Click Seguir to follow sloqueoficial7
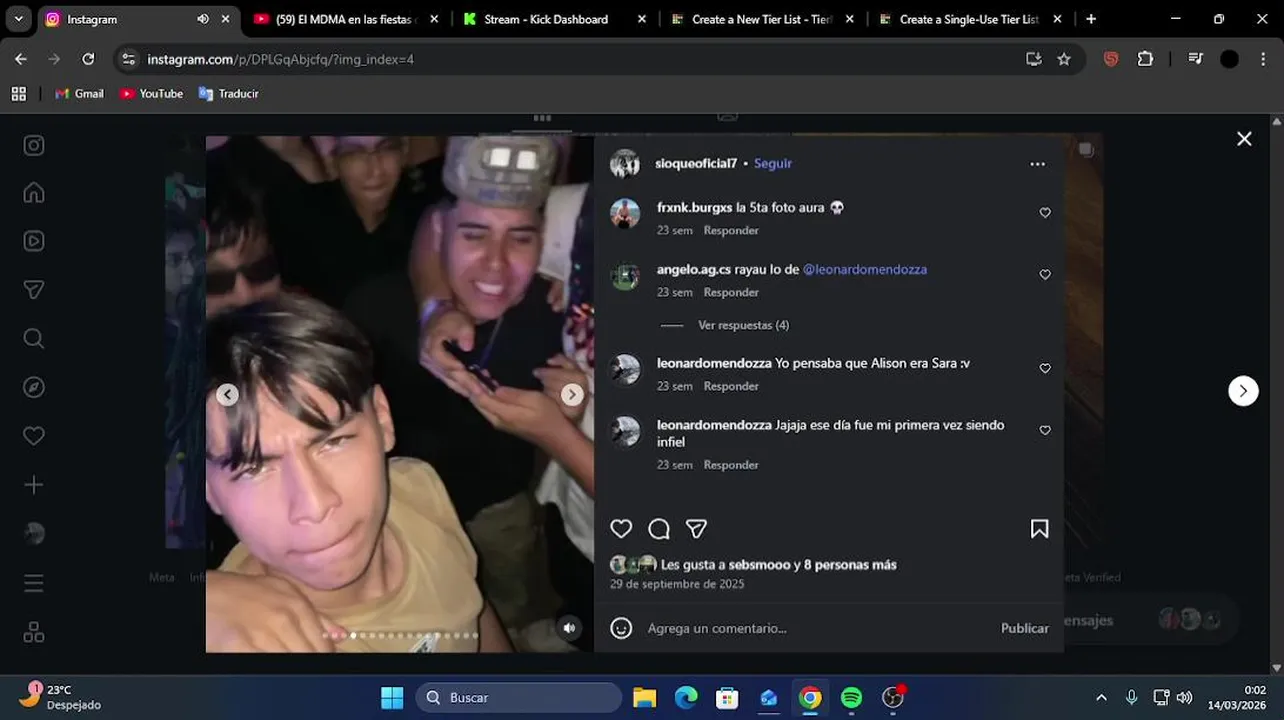1284x720 pixels. click(773, 163)
